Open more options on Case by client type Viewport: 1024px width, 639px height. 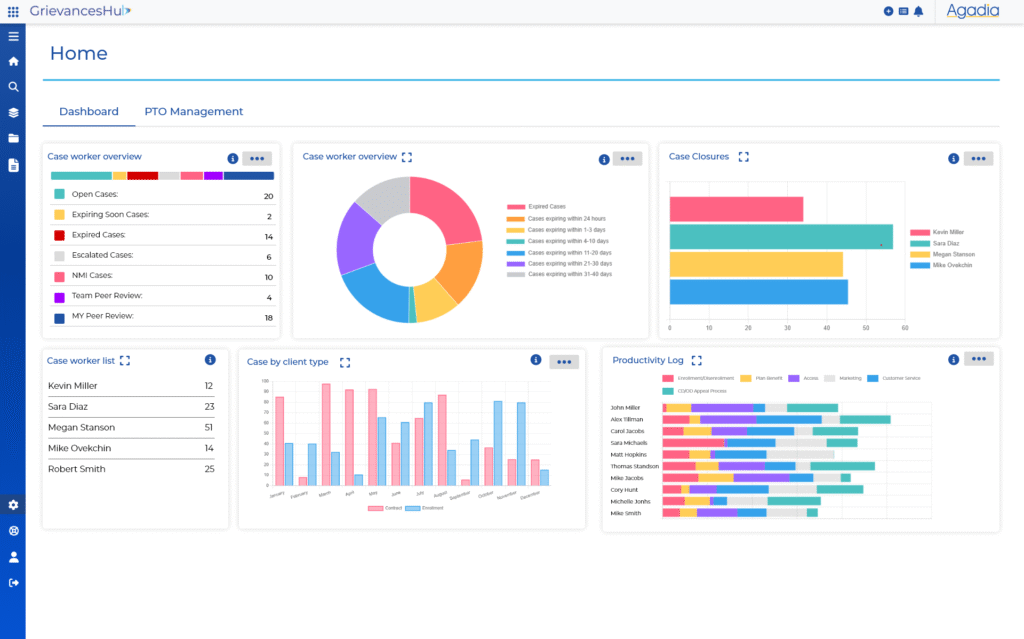click(x=563, y=361)
